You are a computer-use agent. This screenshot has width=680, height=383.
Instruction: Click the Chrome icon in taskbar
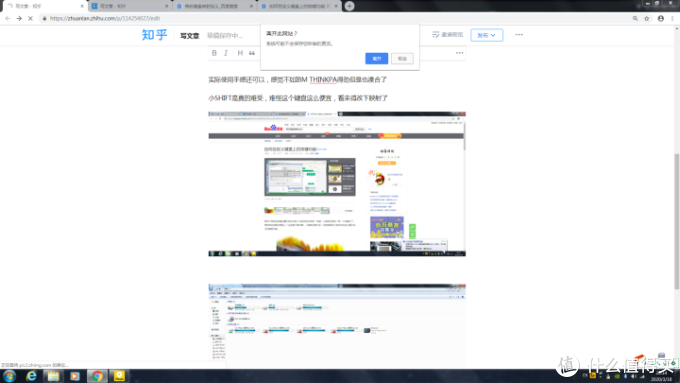click(97, 376)
